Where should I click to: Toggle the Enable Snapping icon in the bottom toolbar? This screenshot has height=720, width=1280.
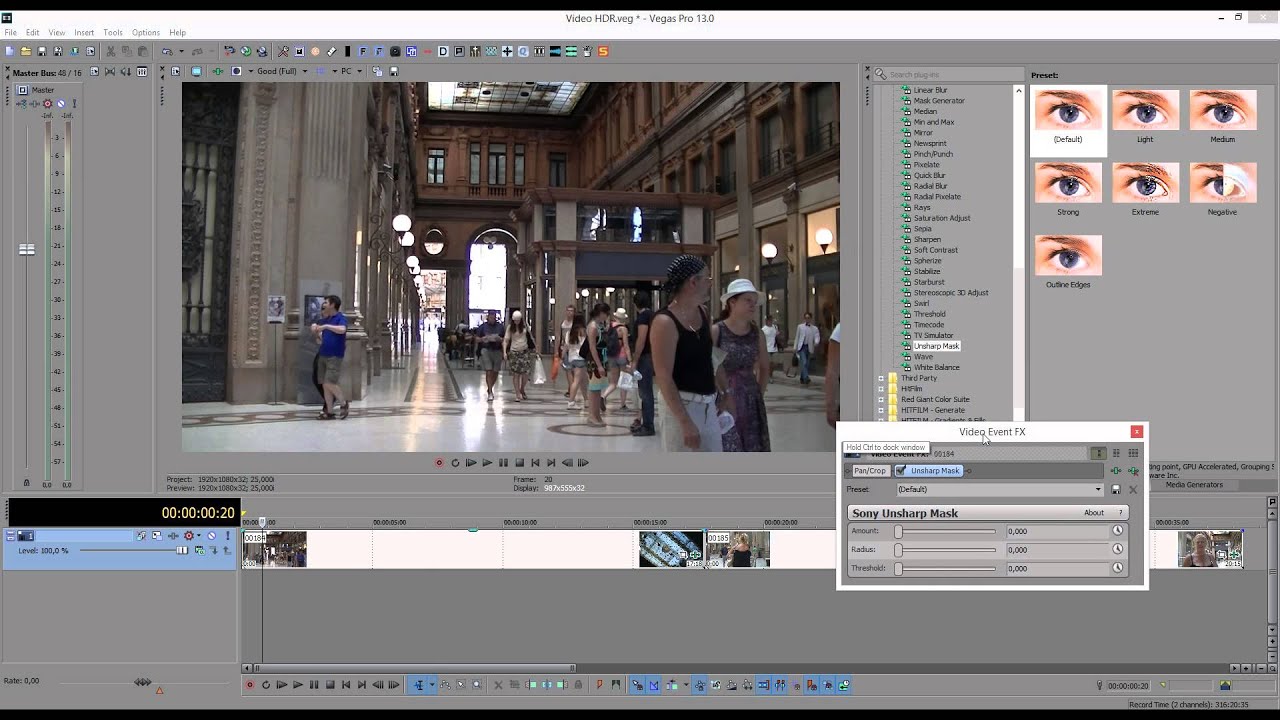[637, 685]
